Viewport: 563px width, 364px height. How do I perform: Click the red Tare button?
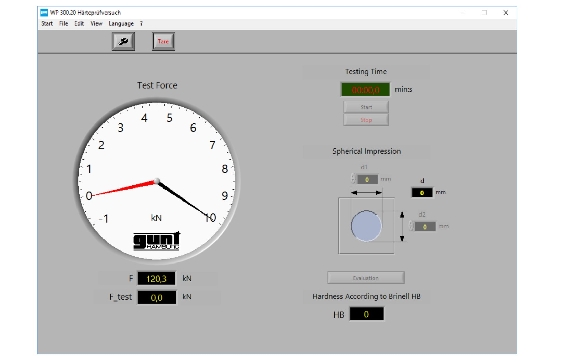[163, 41]
